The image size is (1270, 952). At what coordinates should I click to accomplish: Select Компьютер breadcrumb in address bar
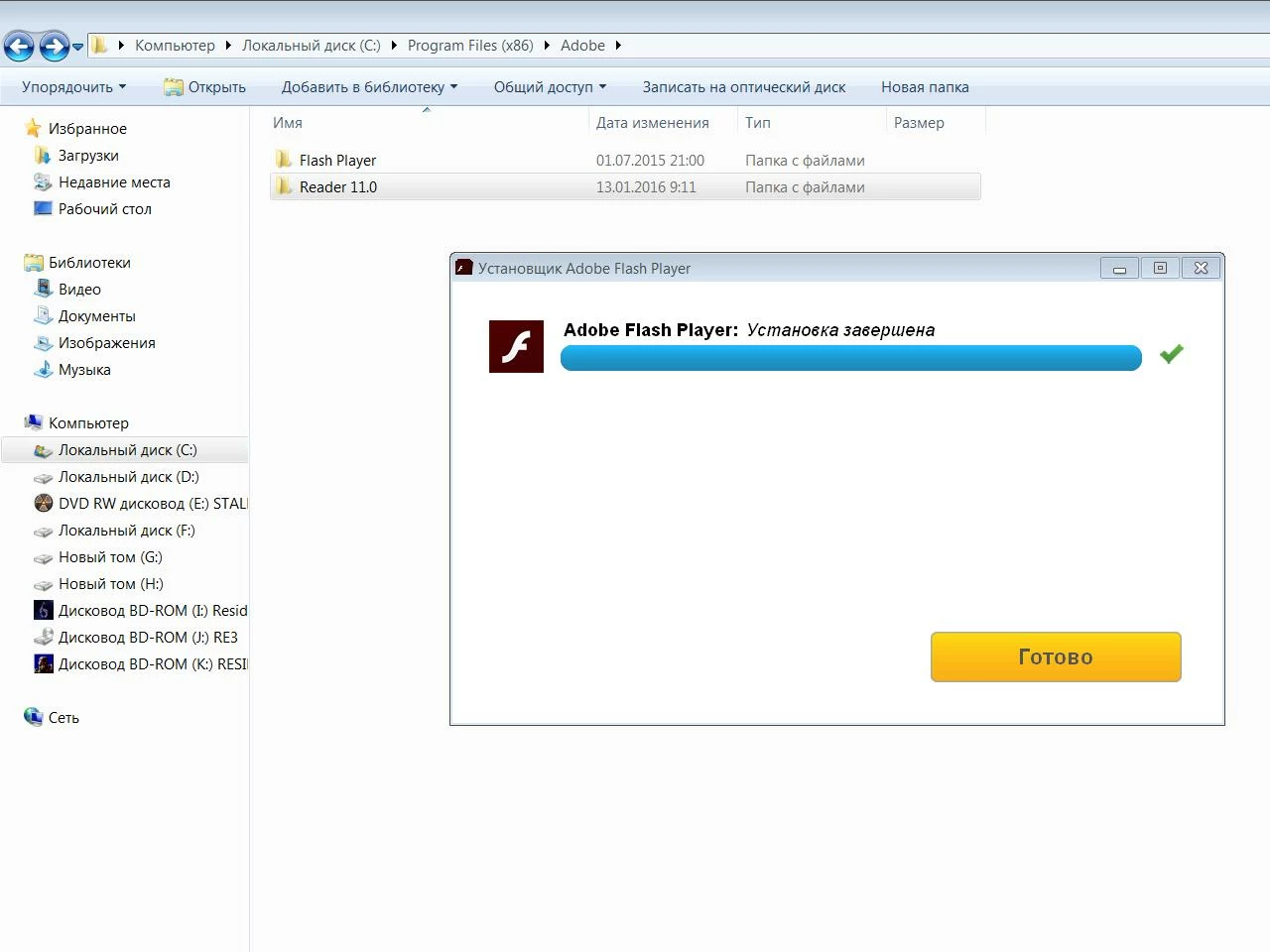pos(175,46)
